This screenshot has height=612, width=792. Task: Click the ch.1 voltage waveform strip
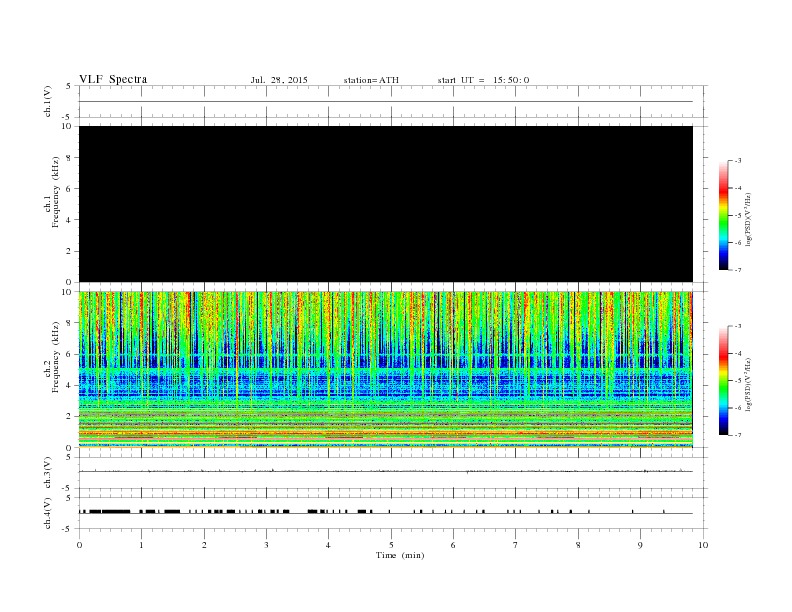(392, 101)
